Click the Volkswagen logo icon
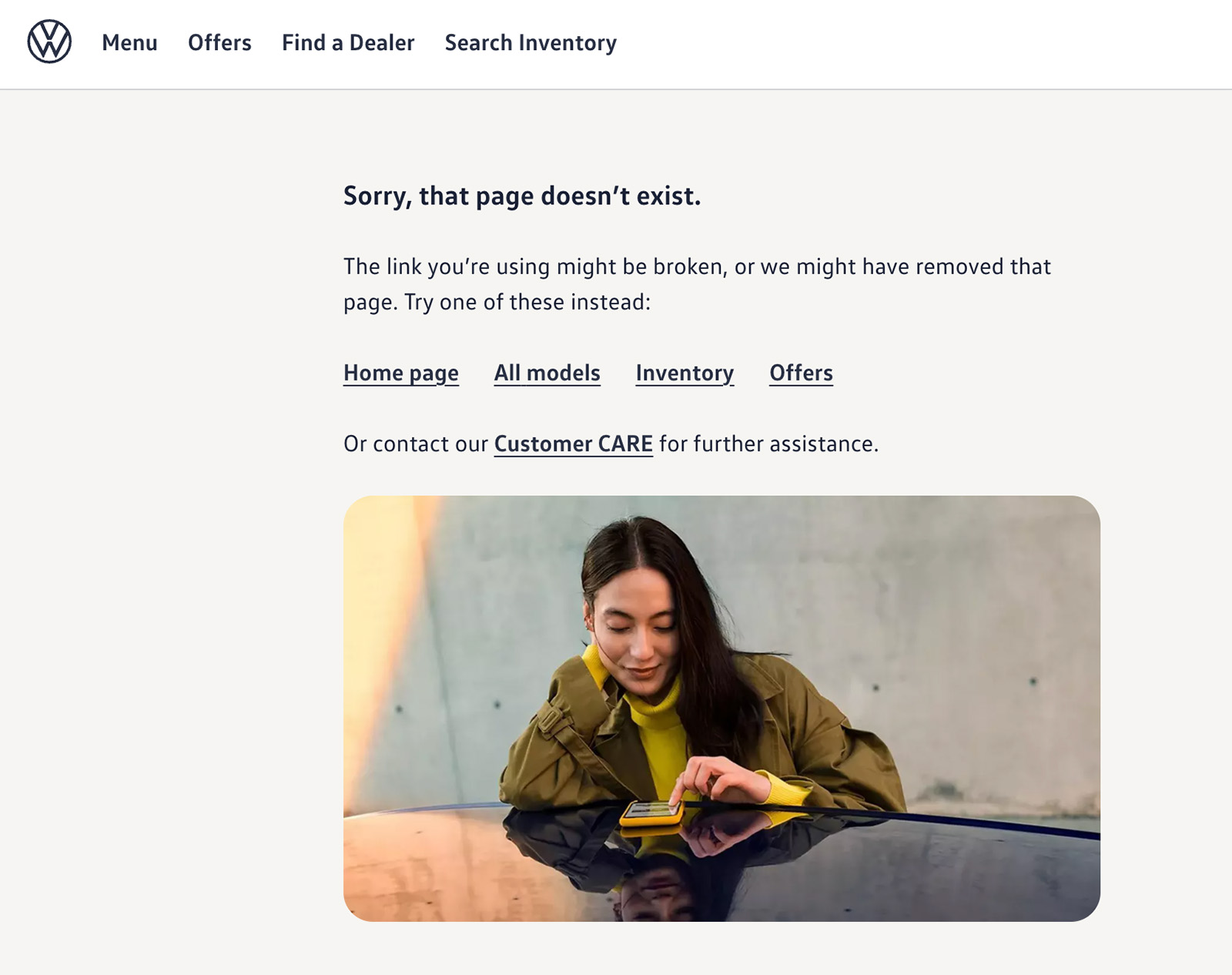Image resolution: width=1232 pixels, height=975 pixels. click(49, 42)
